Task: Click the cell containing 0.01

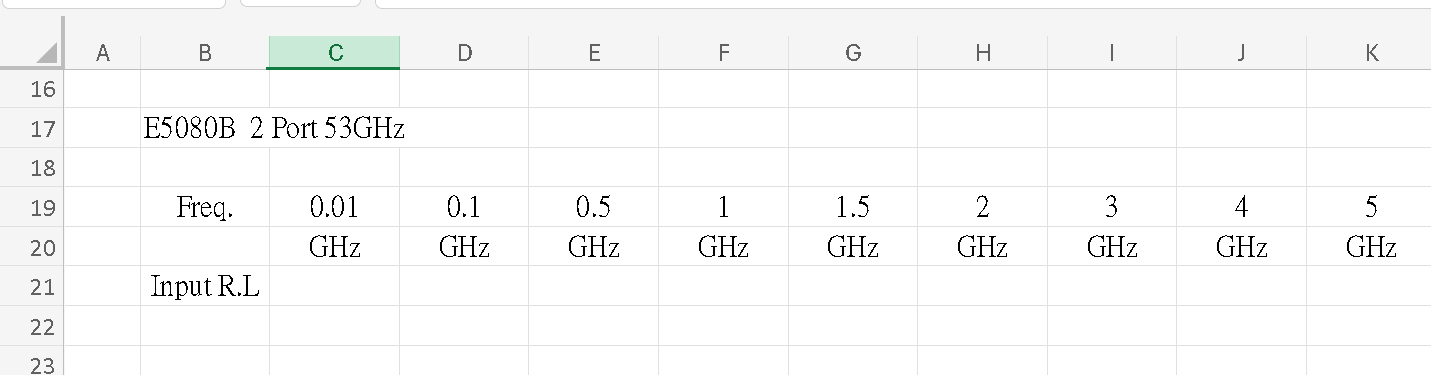Action: pos(334,207)
